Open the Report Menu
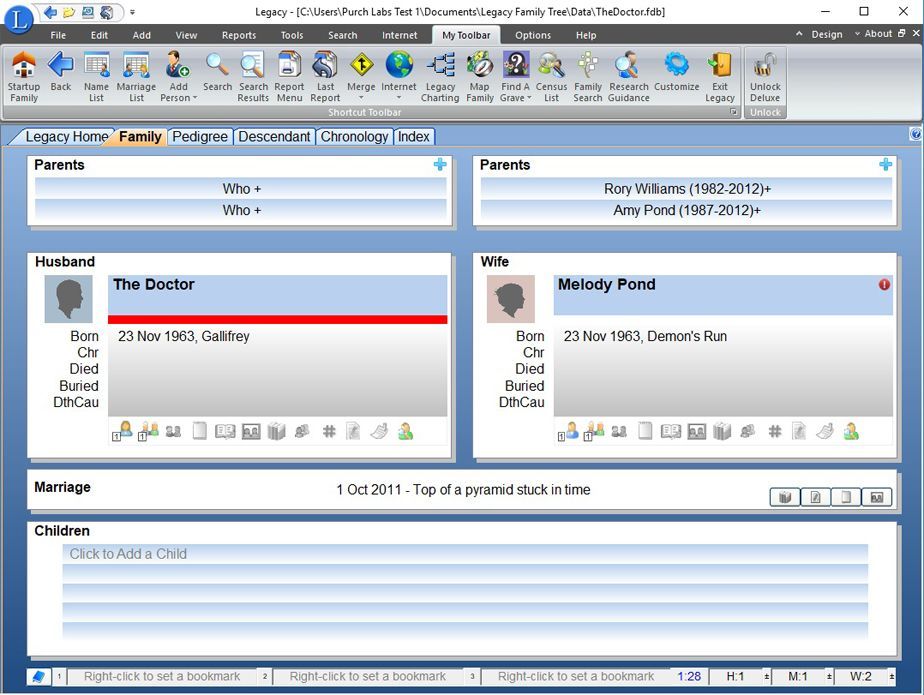924x695 pixels. pyautogui.click(x=289, y=77)
